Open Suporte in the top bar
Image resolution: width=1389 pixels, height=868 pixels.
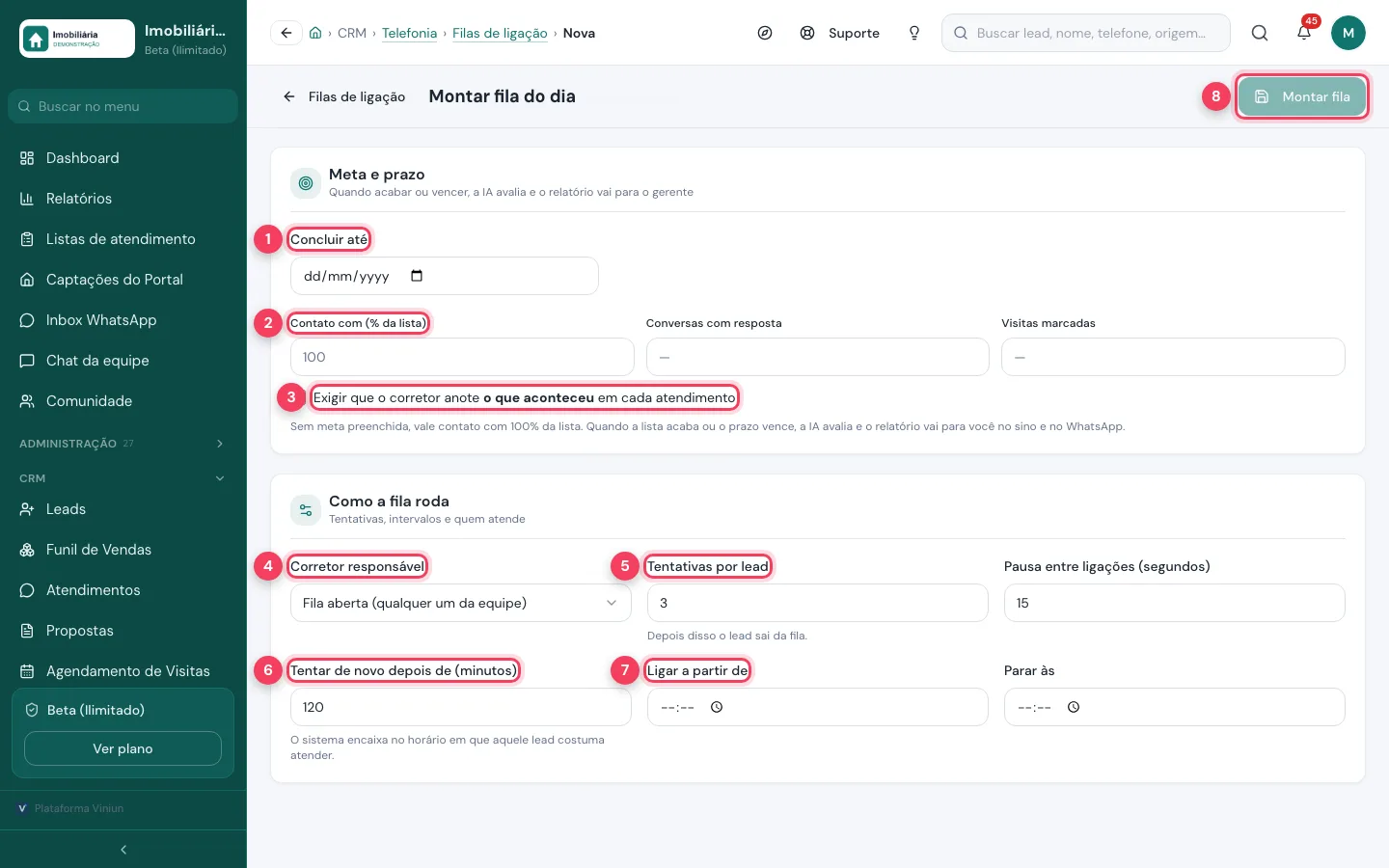[840, 33]
